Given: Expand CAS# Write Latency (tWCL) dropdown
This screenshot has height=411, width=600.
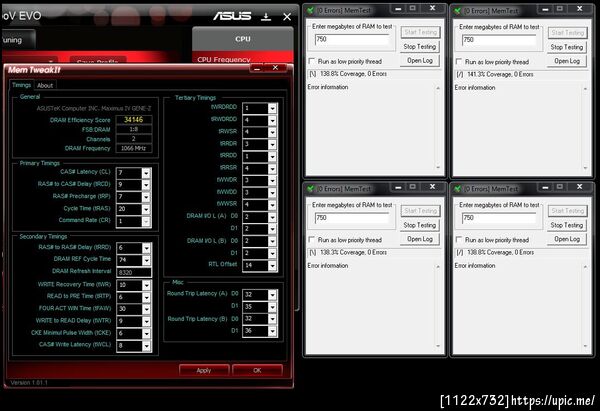Looking at the screenshot, I should [x=146, y=346].
